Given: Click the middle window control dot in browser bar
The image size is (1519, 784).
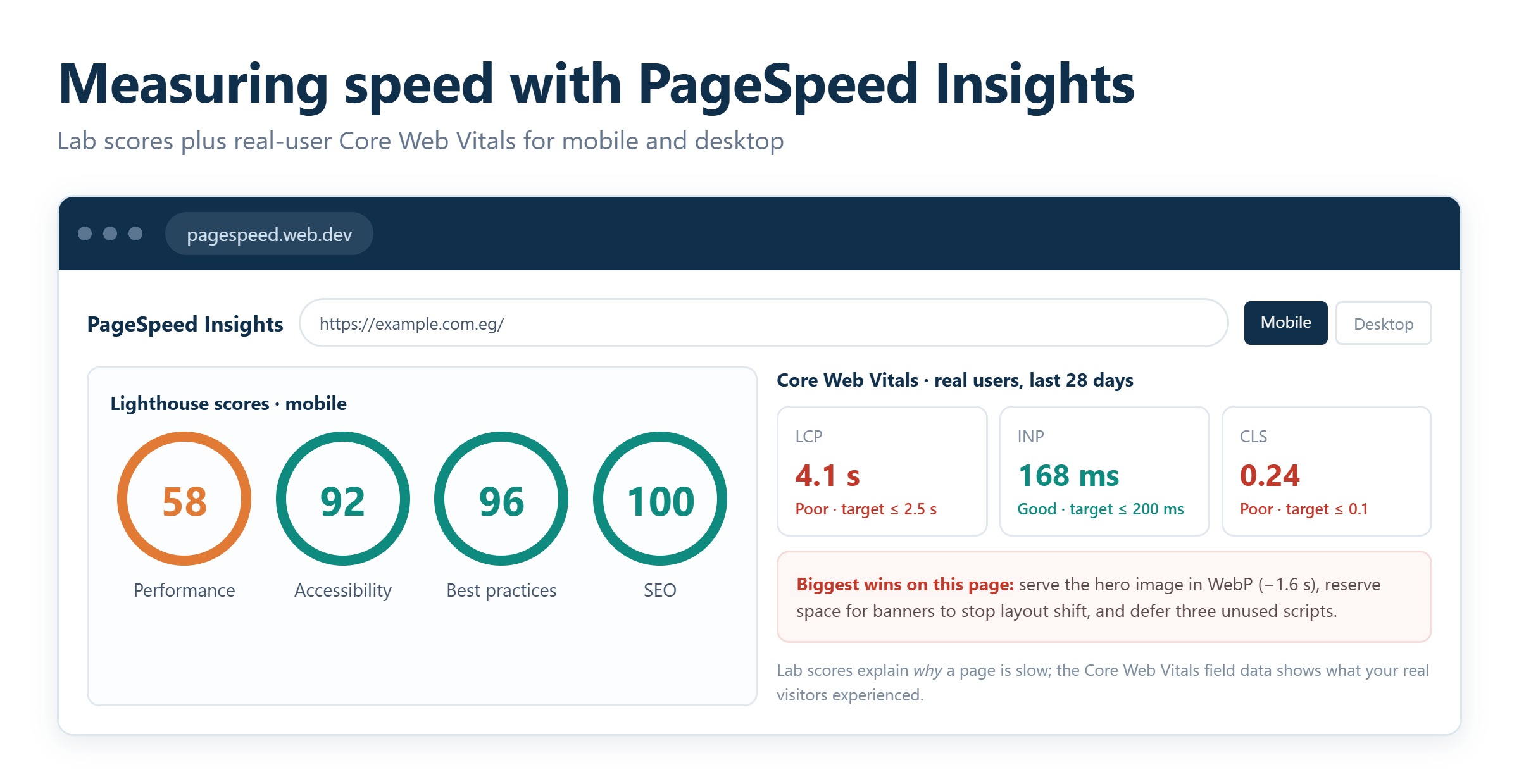Looking at the screenshot, I should (x=110, y=233).
